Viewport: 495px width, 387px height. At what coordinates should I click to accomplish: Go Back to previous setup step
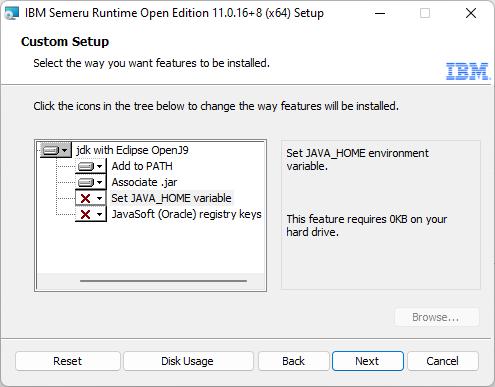294,361
